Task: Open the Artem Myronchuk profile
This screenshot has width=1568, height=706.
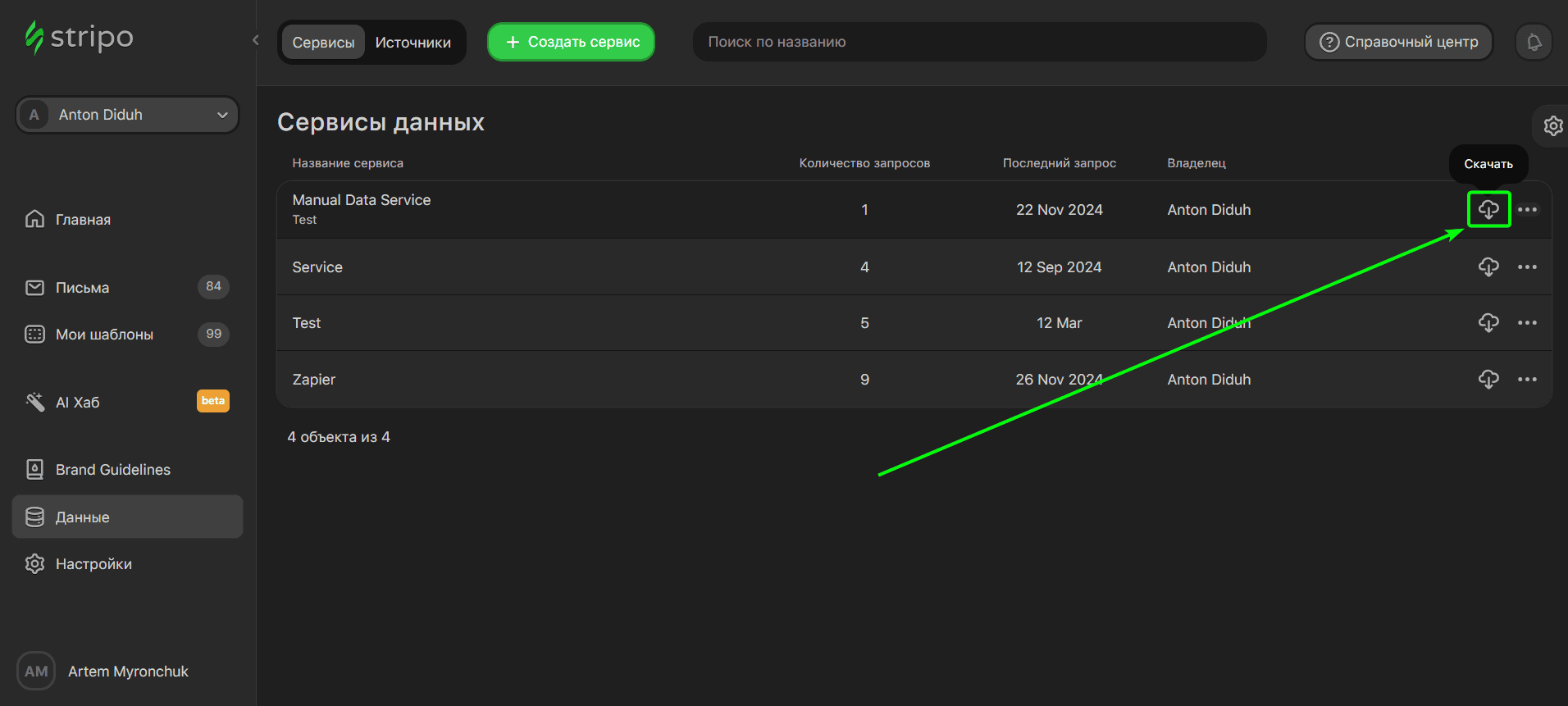Action: click(x=127, y=672)
